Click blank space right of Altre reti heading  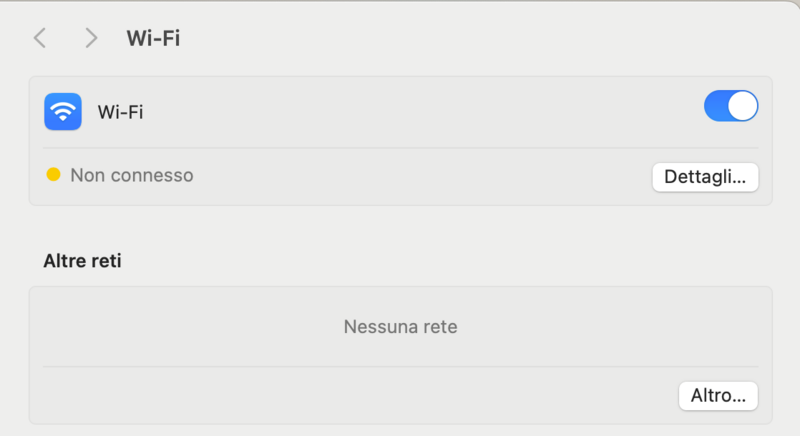coord(450,261)
